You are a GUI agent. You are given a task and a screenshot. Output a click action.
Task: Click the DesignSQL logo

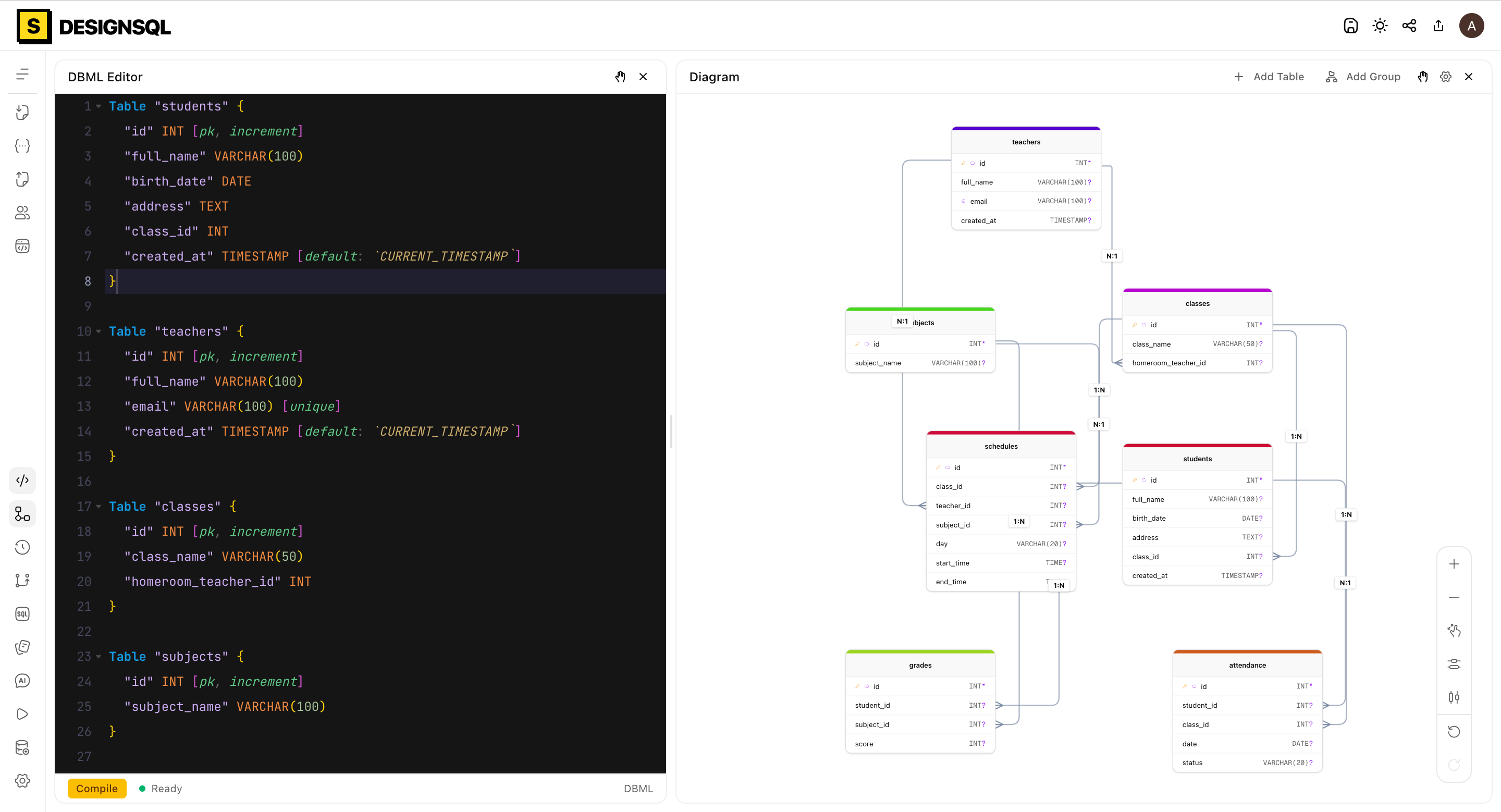(93, 26)
